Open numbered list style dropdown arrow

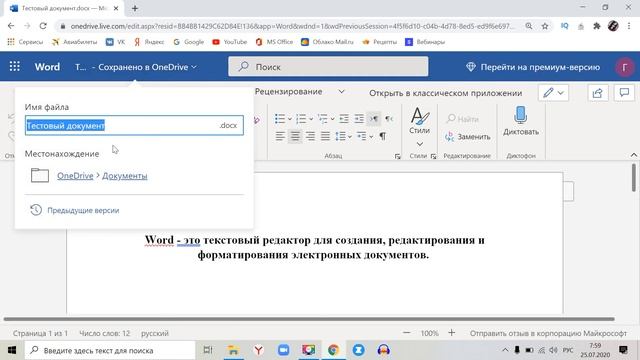click(x=311, y=119)
